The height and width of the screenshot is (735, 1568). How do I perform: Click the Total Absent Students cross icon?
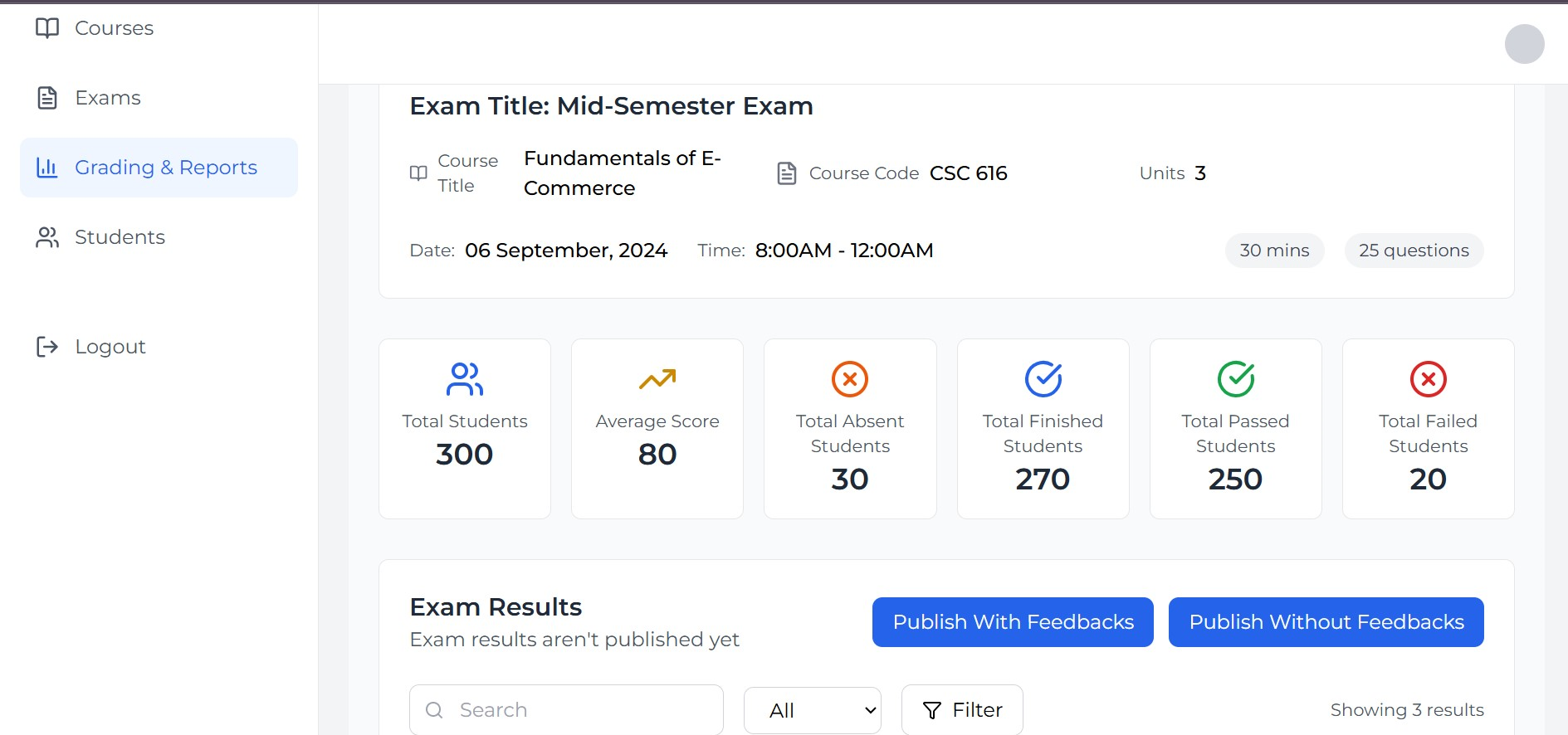(x=850, y=379)
